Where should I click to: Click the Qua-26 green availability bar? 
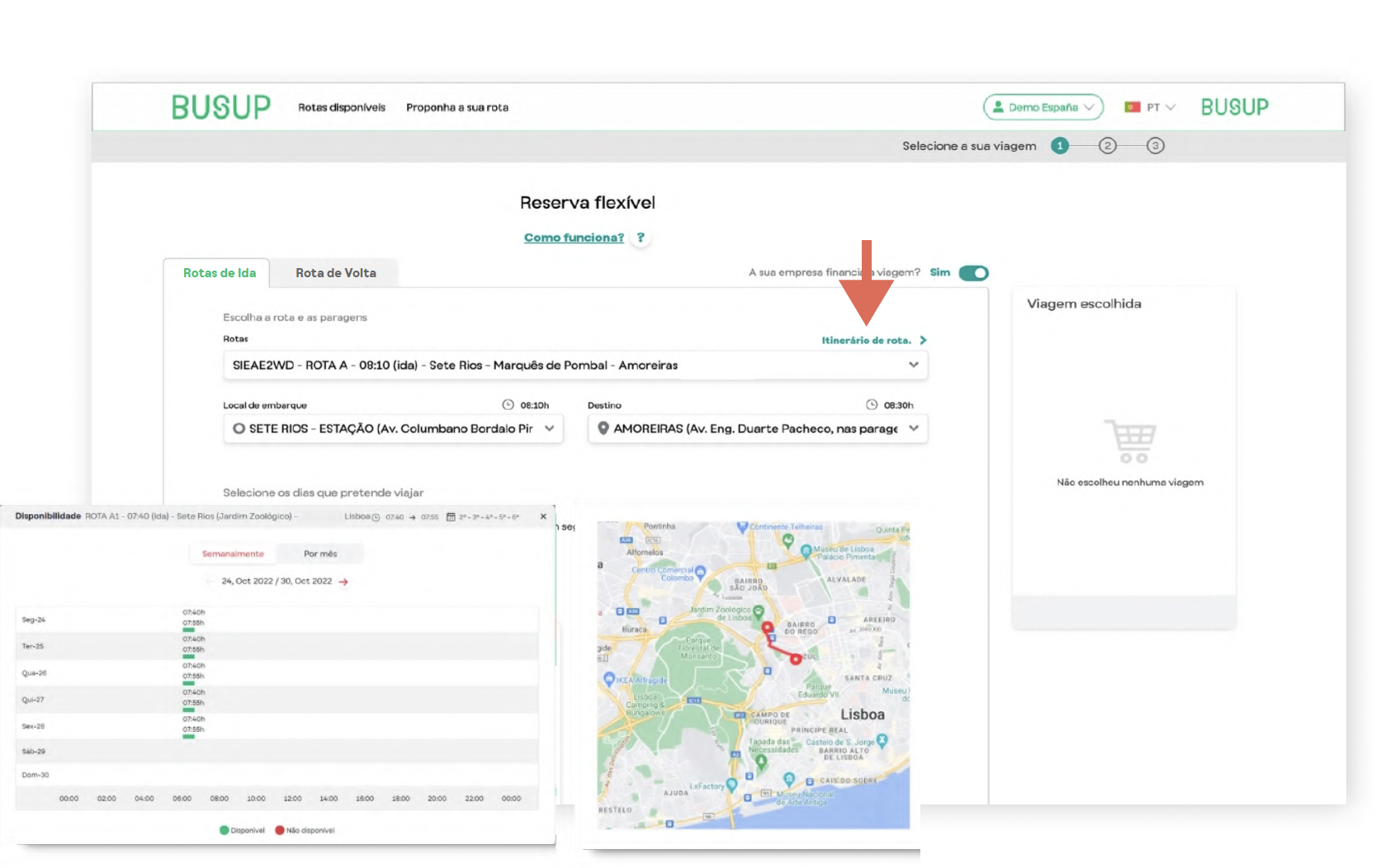(189, 683)
